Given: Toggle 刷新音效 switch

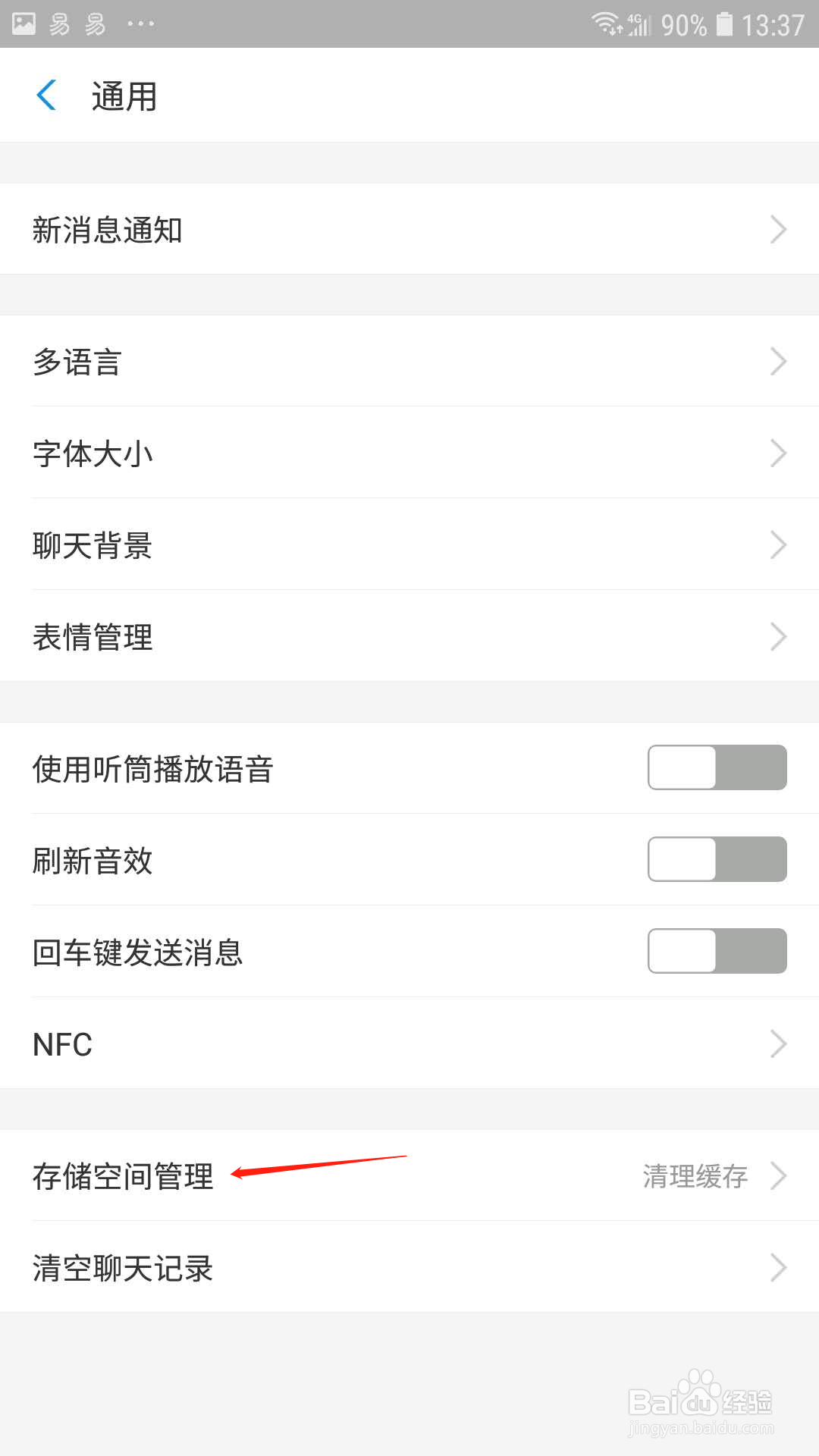Looking at the screenshot, I should [717, 859].
